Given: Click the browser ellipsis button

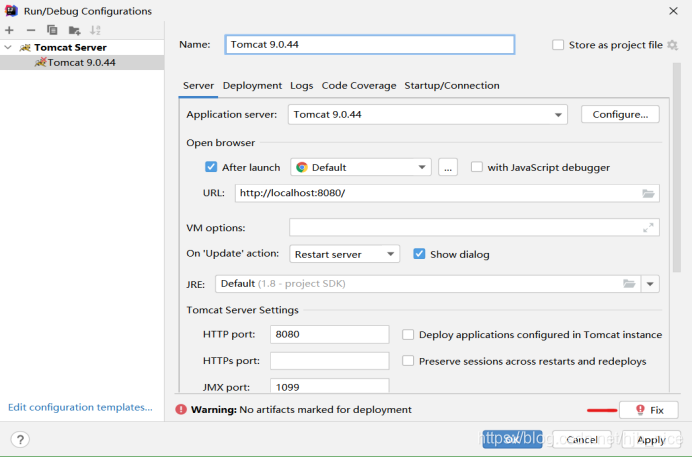Looking at the screenshot, I should [x=448, y=168].
